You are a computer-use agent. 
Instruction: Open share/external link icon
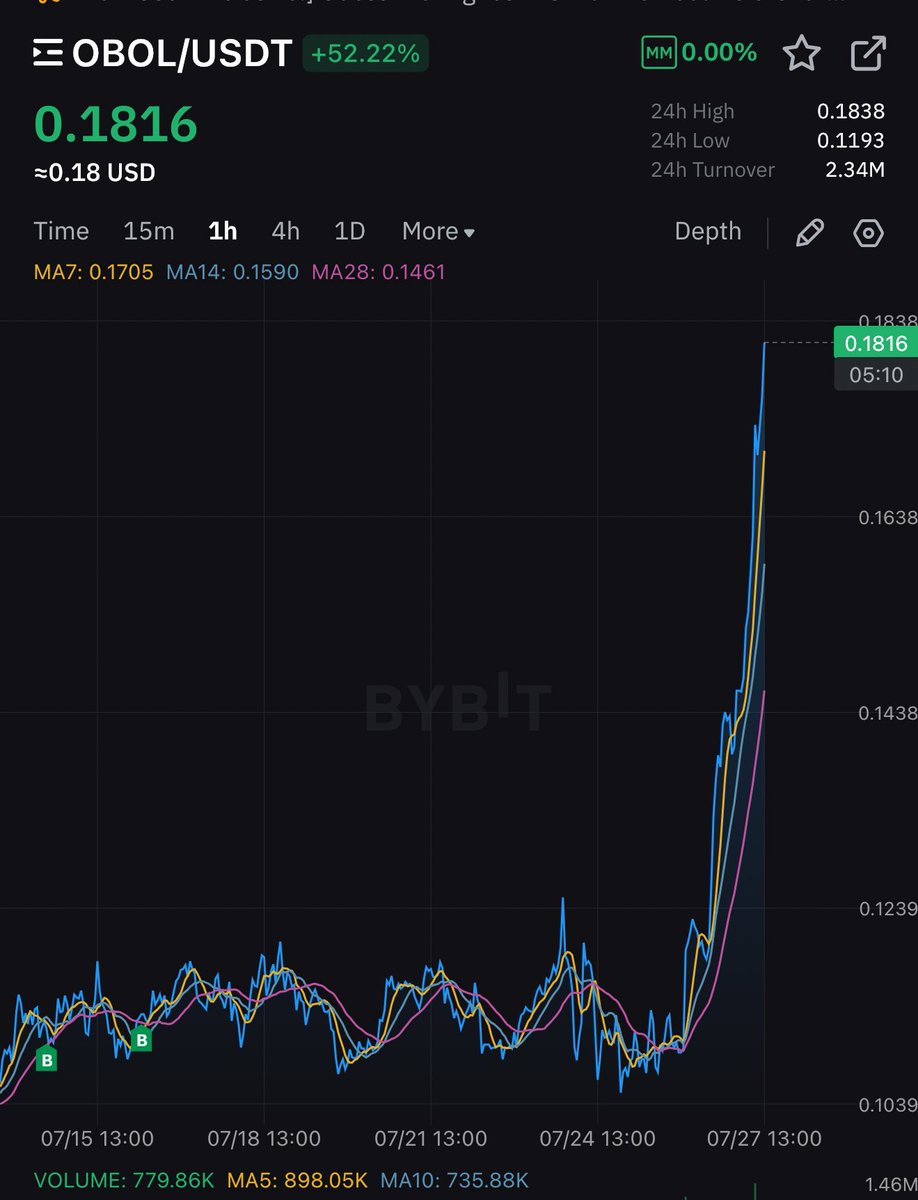[867, 53]
